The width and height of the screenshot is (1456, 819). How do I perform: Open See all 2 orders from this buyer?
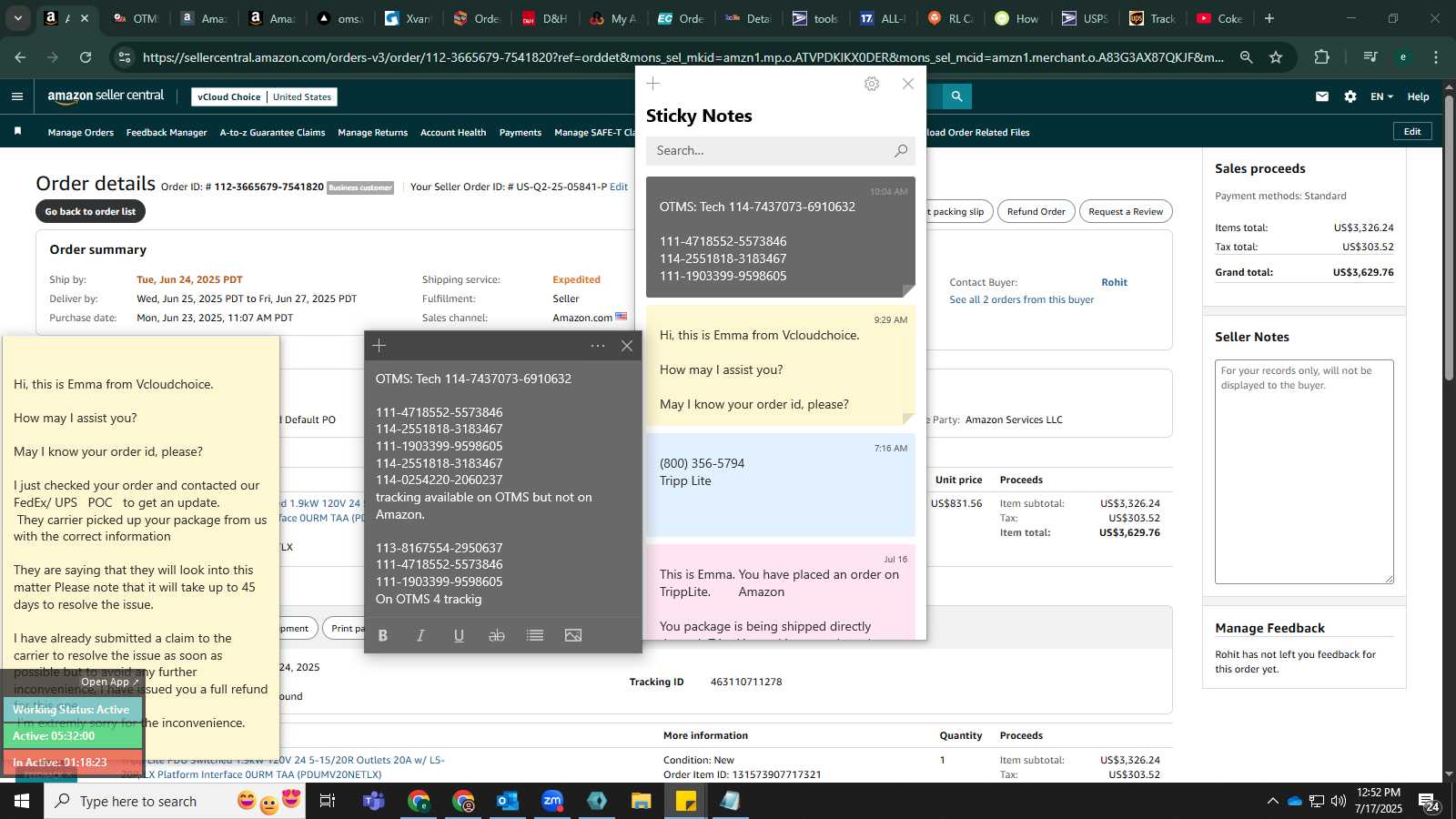pos(1021,299)
